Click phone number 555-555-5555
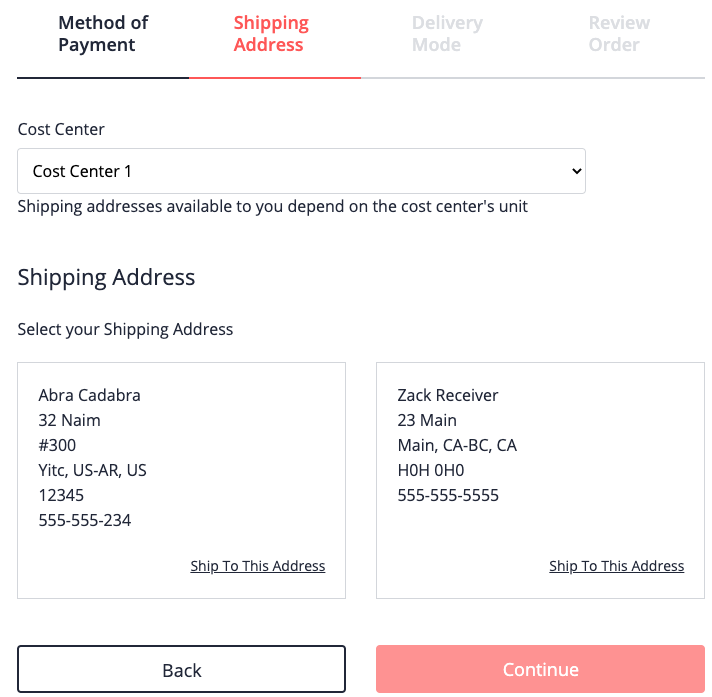The width and height of the screenshot is (712, 697). click(448, 495)
